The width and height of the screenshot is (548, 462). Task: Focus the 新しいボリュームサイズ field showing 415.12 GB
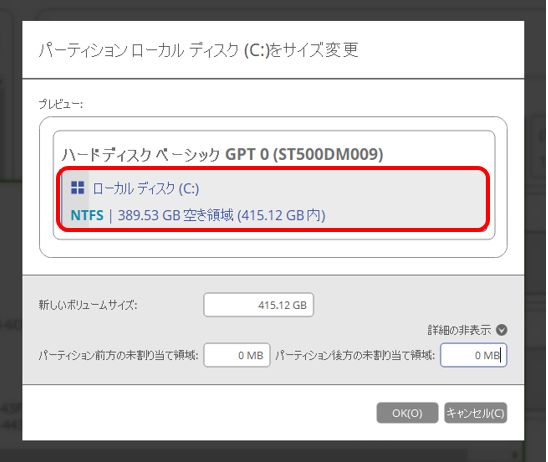[x=259, y=305]
